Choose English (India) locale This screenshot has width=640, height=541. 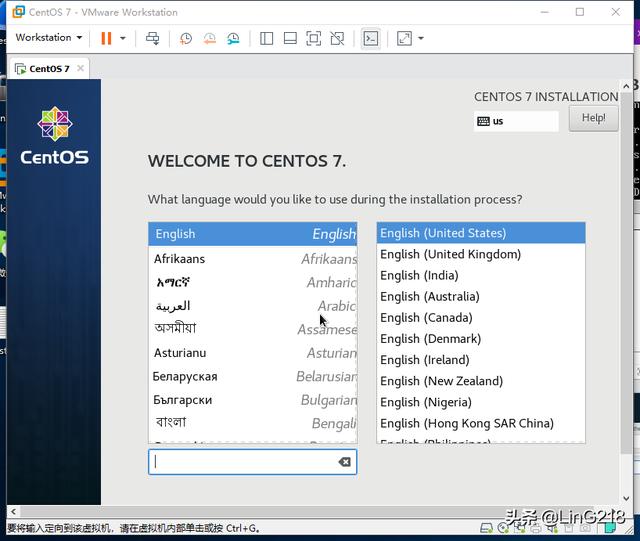[481, 276]
